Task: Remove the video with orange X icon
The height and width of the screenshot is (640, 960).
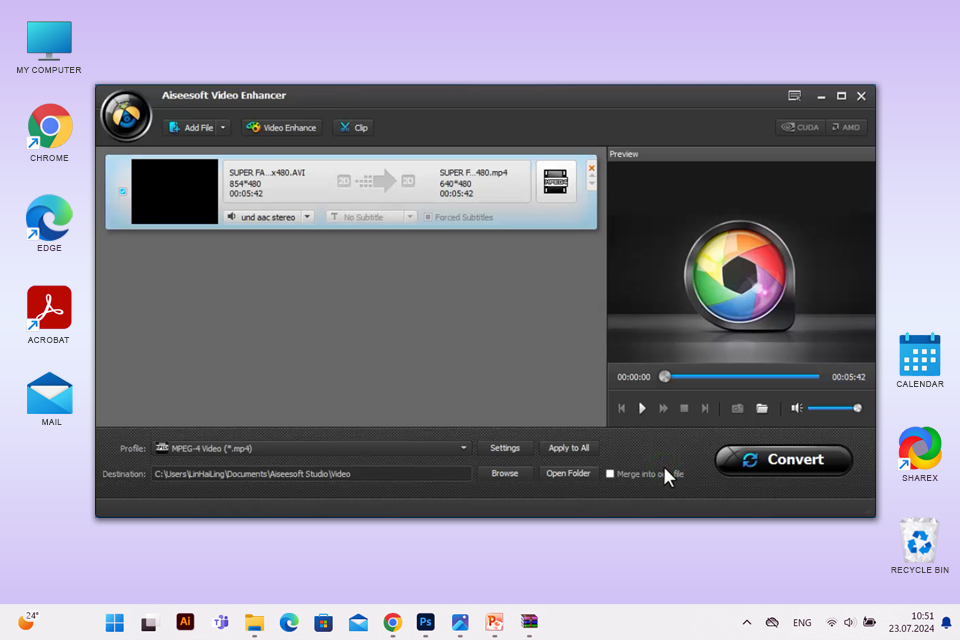Action: pos(591,168)
